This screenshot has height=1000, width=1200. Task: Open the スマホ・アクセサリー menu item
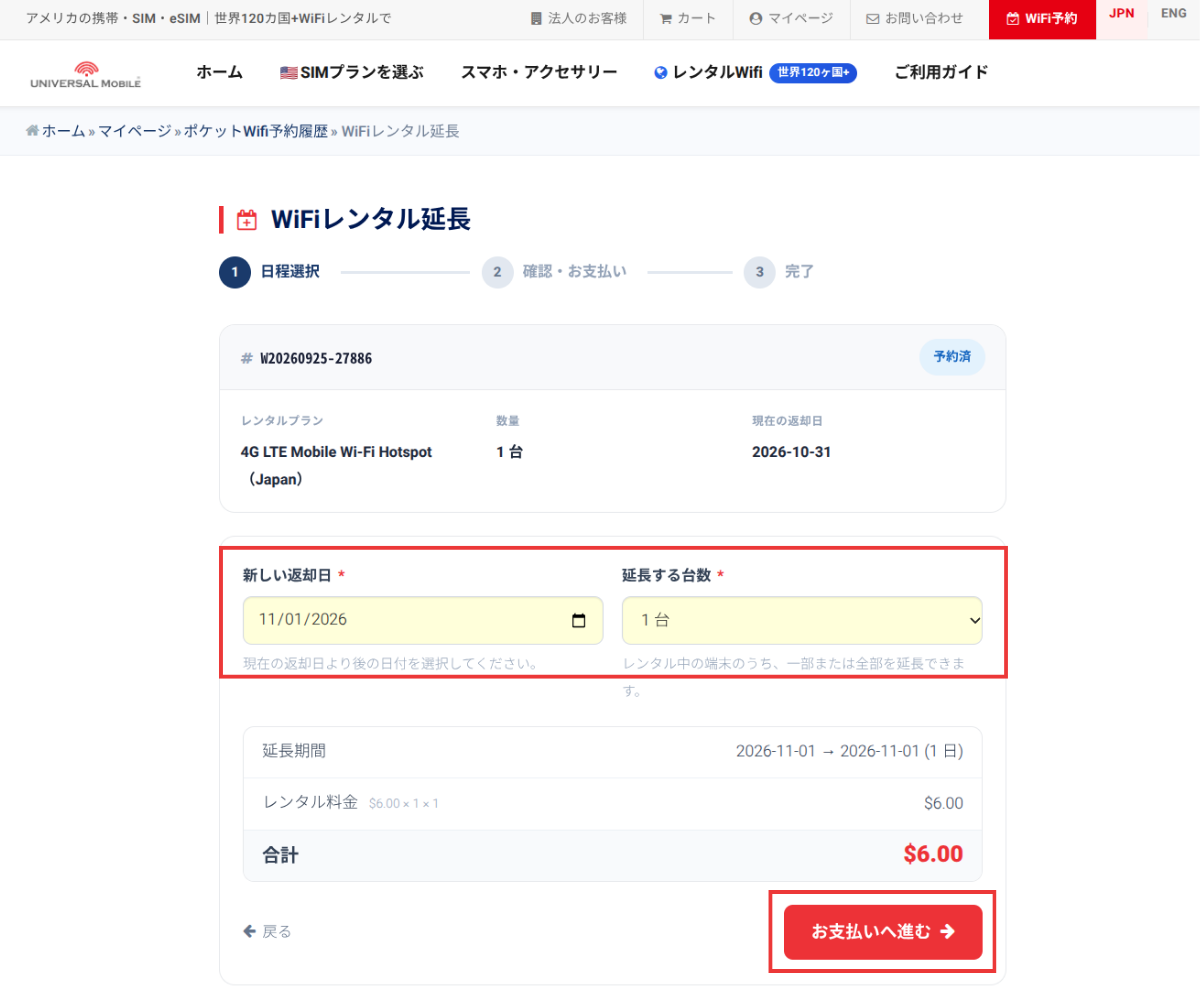click(x=539, y=72)
